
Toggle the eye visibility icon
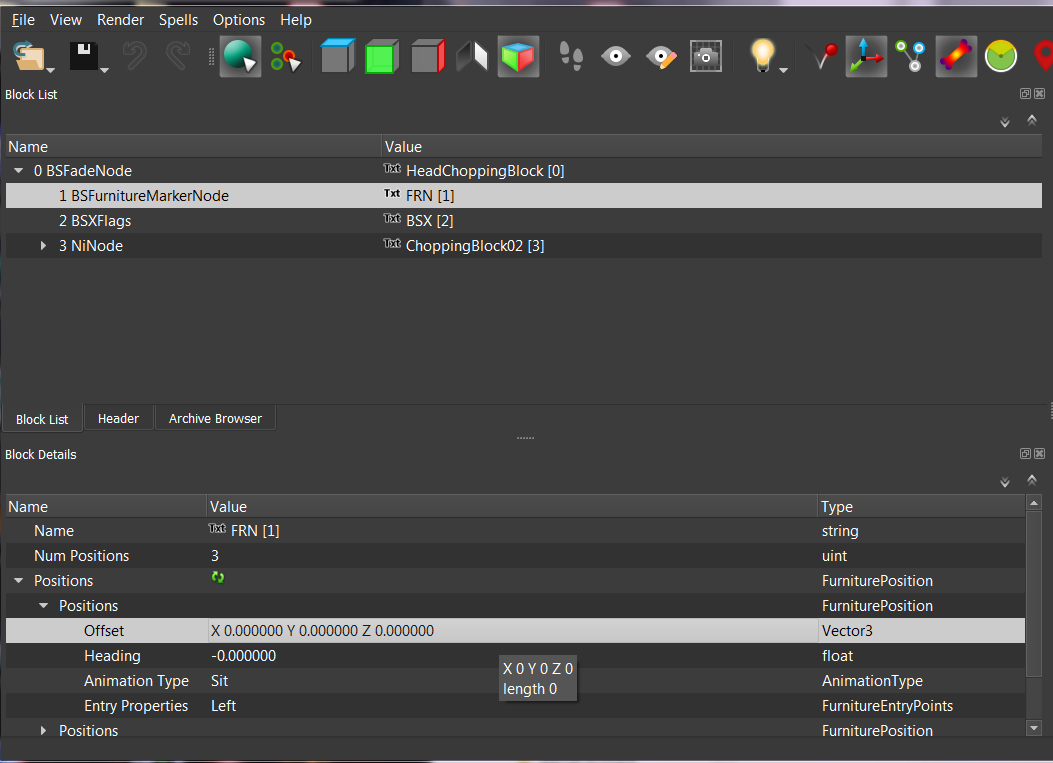coord(615,56)
